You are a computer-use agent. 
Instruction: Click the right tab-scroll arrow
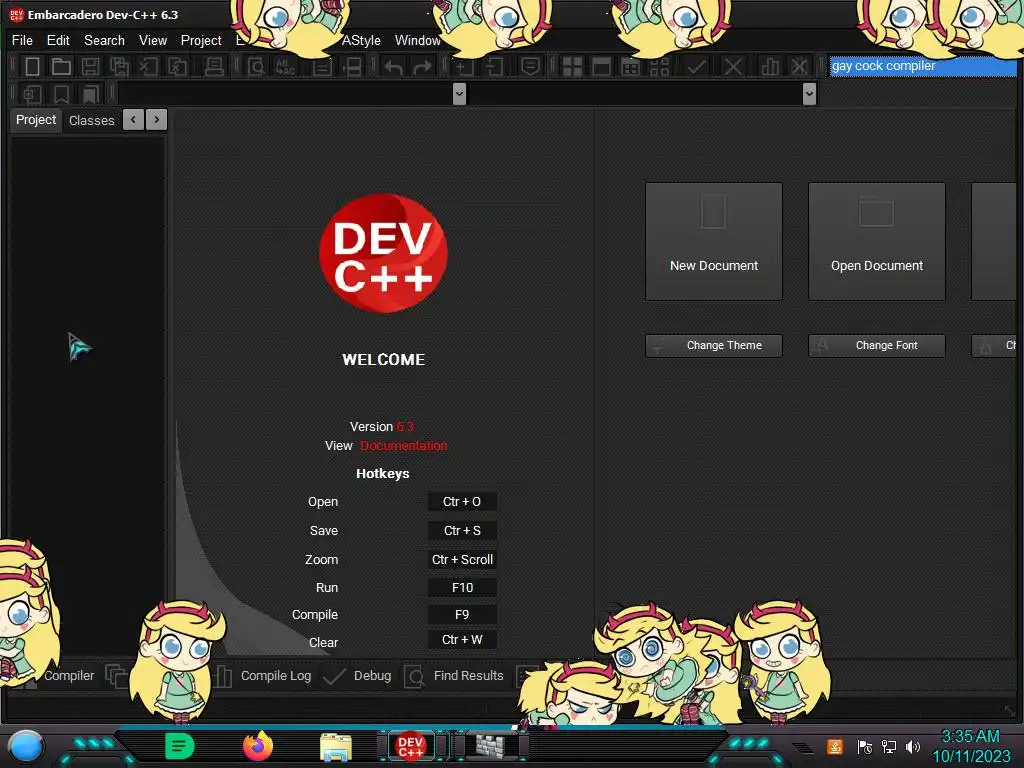[157, 120]
